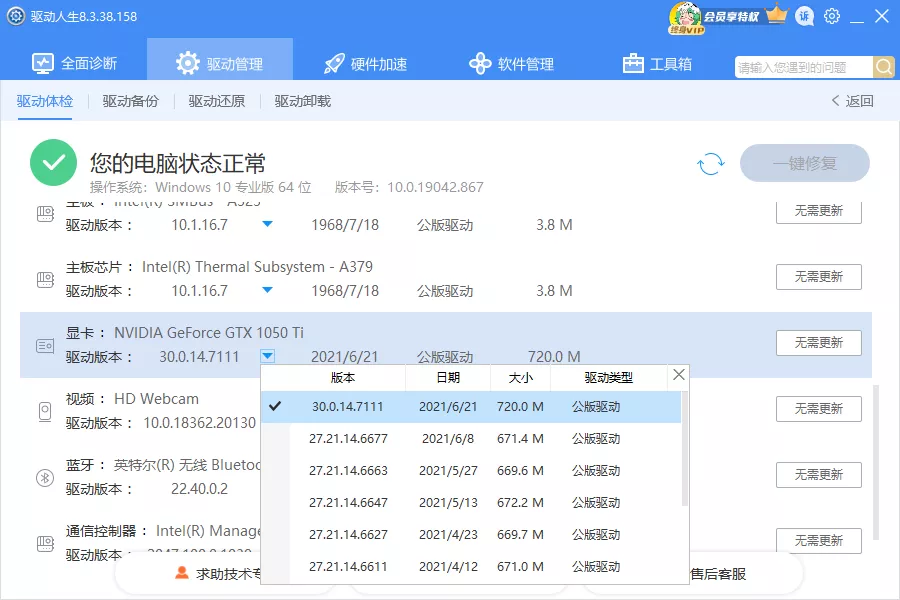Click 无需更新 button for Bluetooth row
This screenshot has height=600, width=900.
pyautogui.click(x=818, y=475)
